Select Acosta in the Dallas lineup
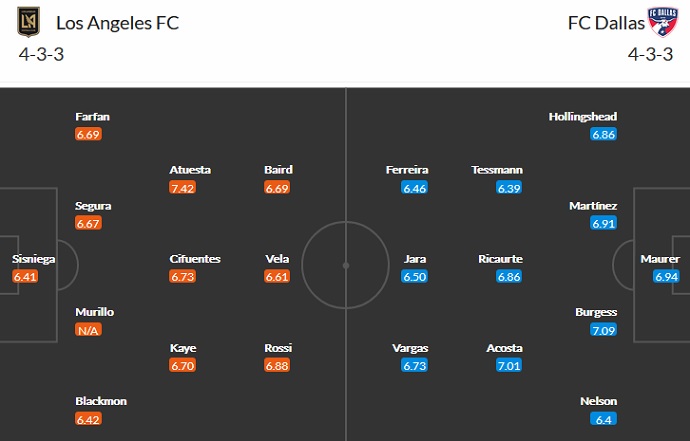690x441 pixels. [504, 348]
